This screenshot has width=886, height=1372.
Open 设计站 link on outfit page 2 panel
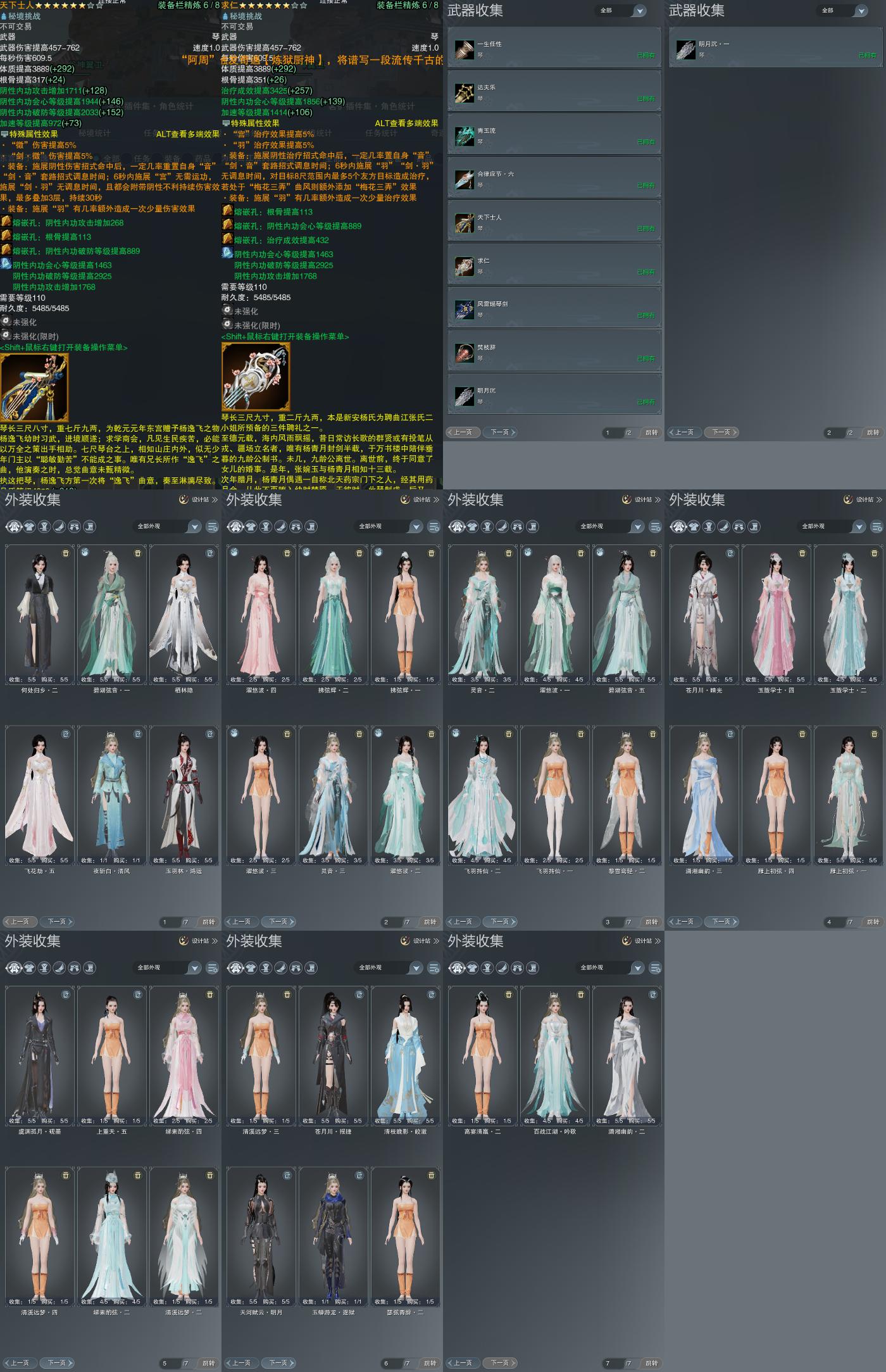coord(418,500)
